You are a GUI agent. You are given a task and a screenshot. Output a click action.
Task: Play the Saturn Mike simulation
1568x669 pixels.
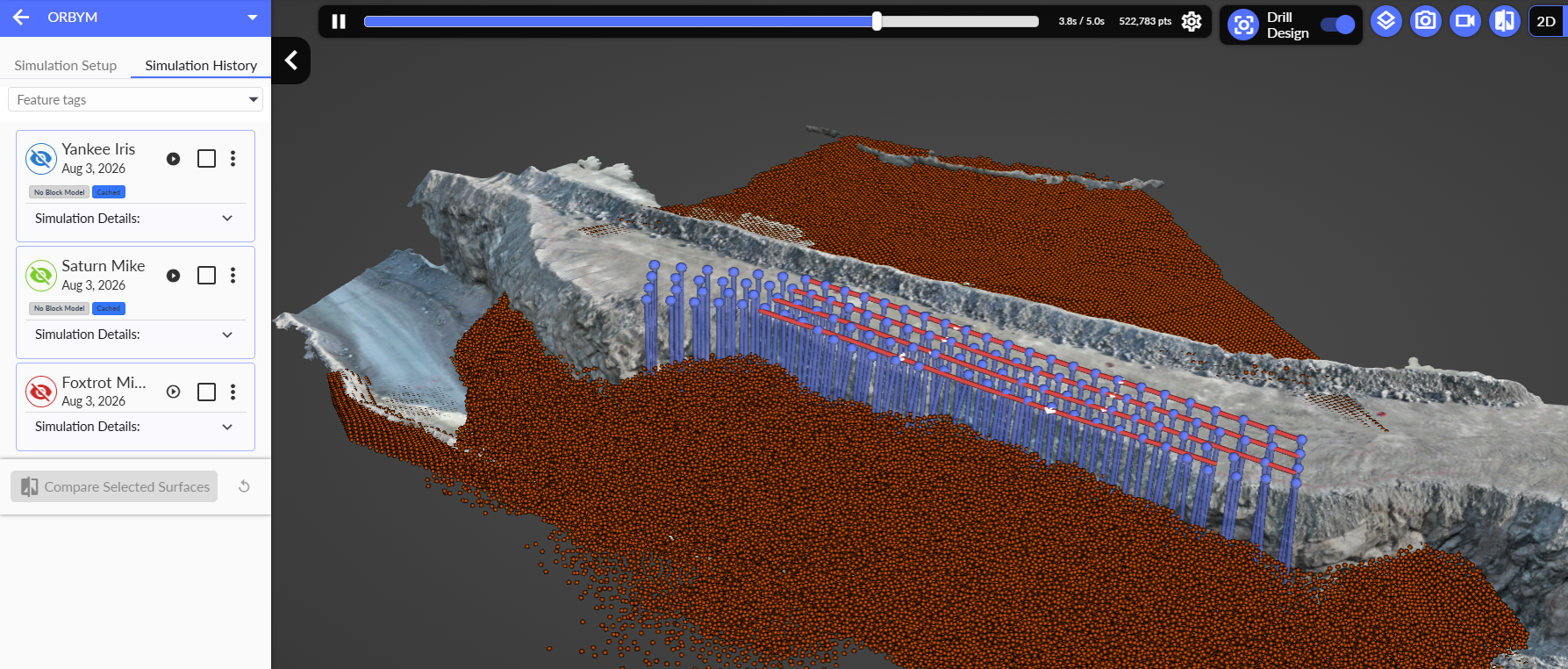coord(174,276)
